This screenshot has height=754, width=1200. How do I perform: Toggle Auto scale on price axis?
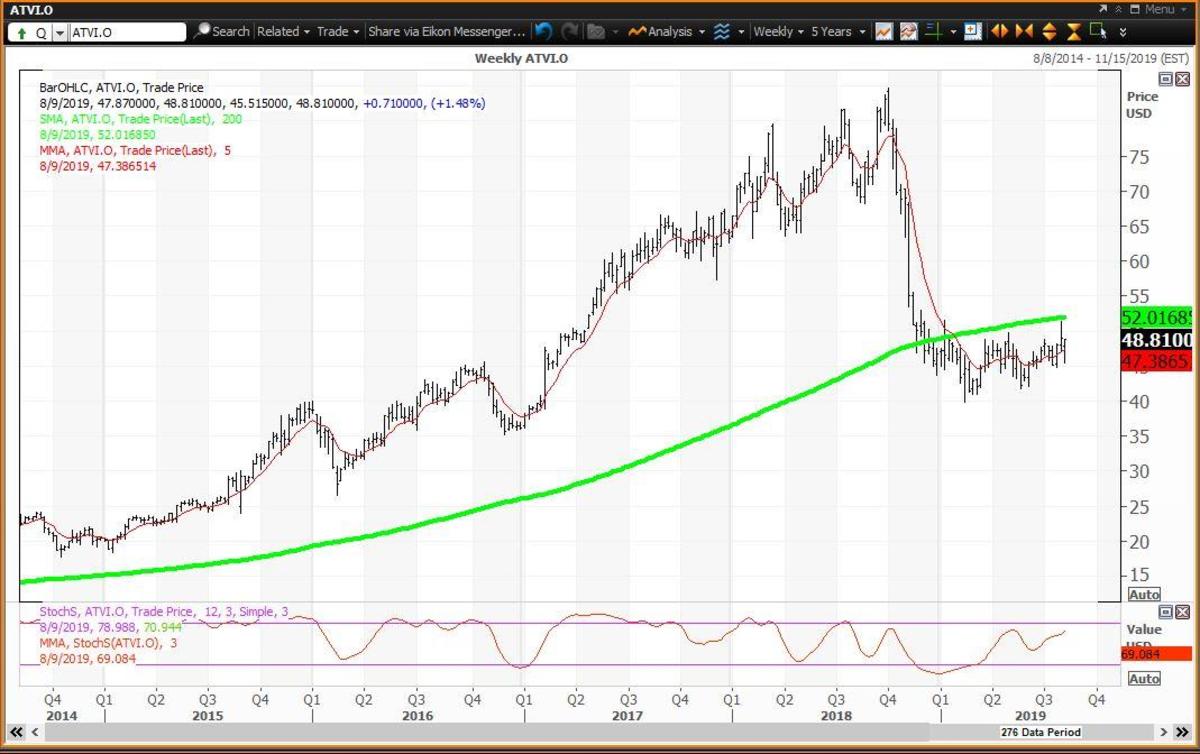1144,594
